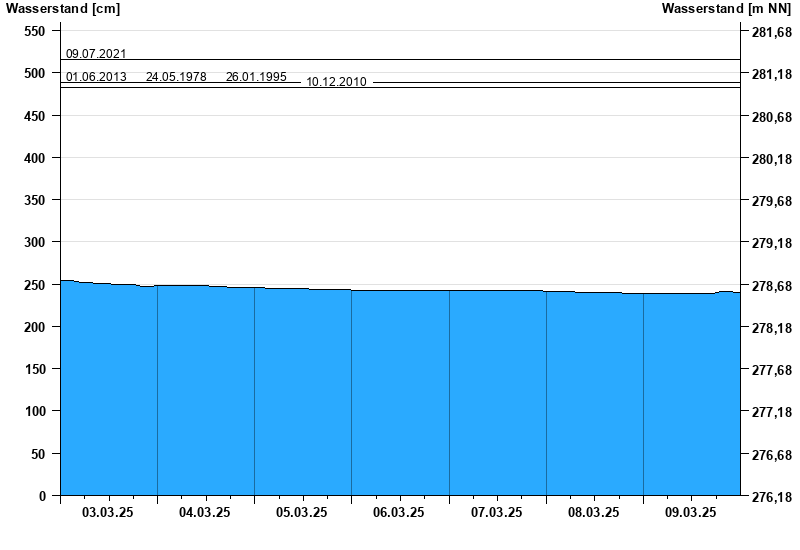Select the 250 cm left axis value
The height and width of the screenshot is (550, 800).
35,285
